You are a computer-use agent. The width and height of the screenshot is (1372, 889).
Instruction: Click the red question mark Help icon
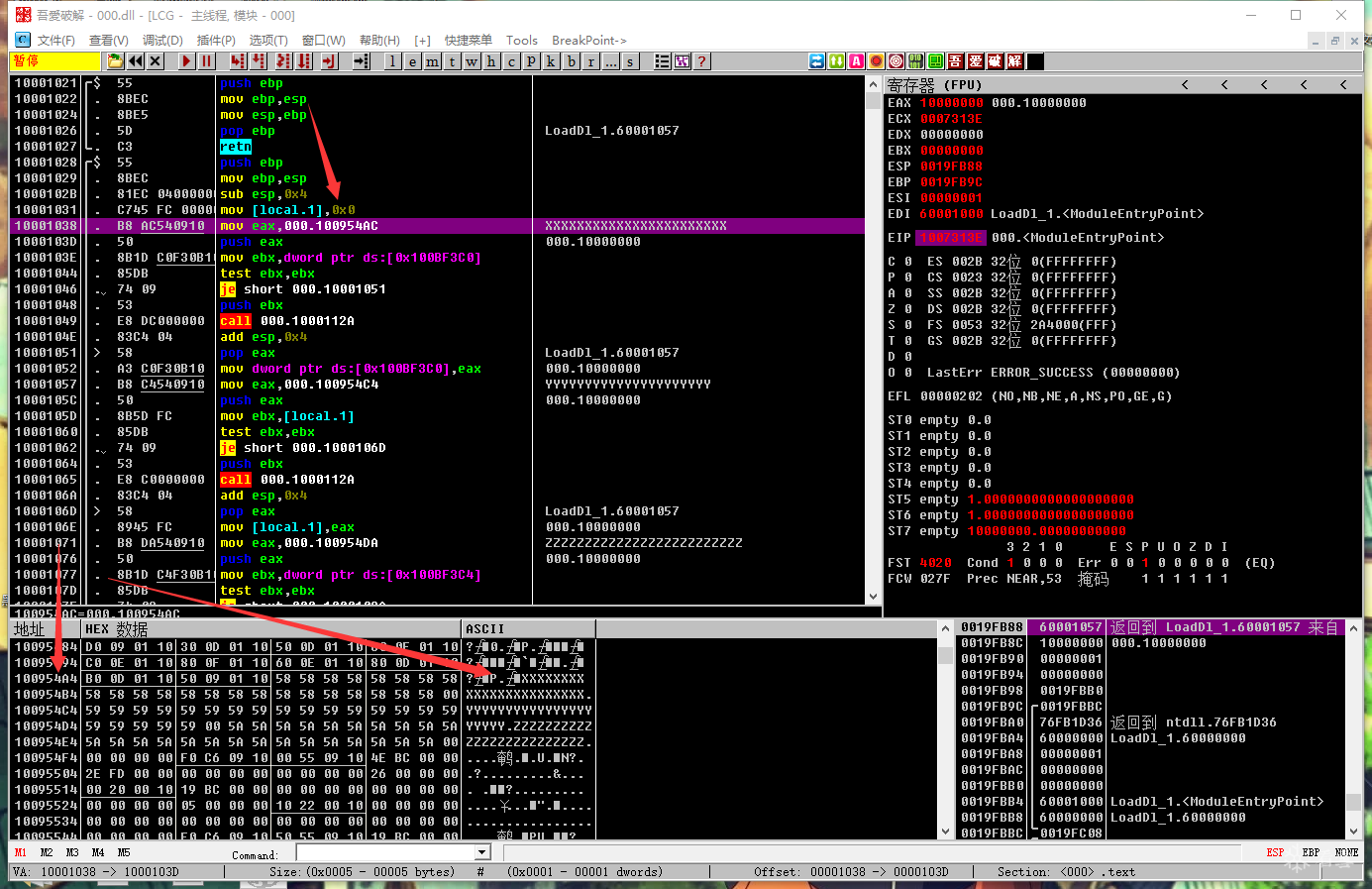702,61
